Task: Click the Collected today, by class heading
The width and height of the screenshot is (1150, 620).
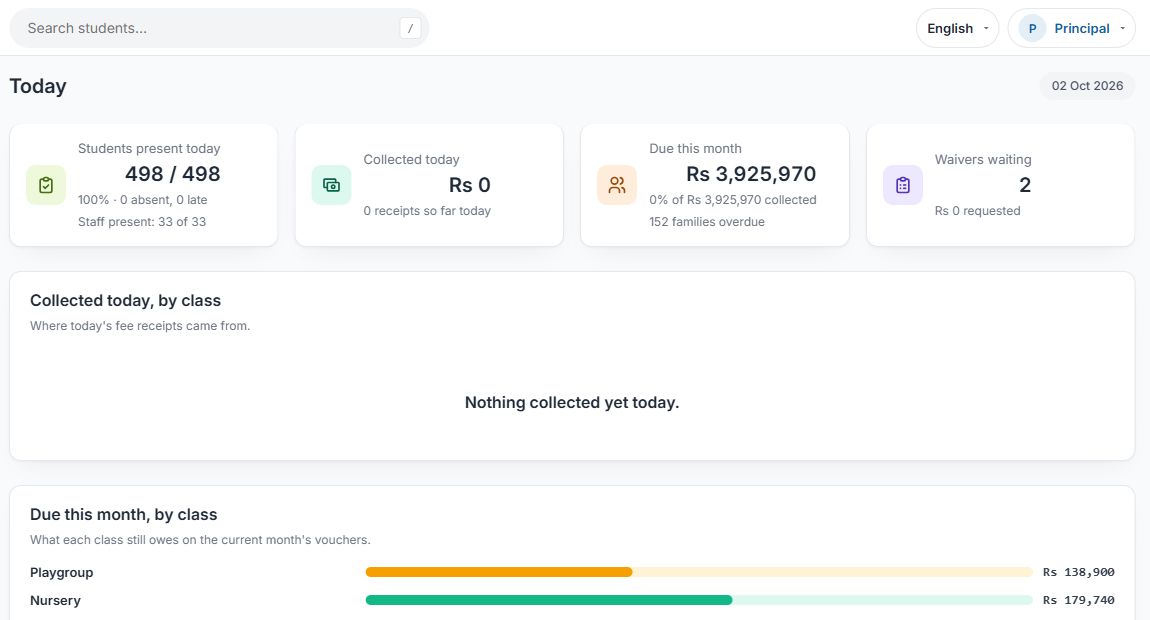Action: click(125, 301)
